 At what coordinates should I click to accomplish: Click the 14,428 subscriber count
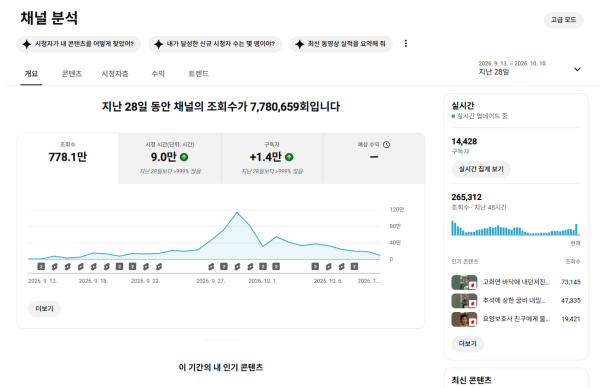click(464, 142)
